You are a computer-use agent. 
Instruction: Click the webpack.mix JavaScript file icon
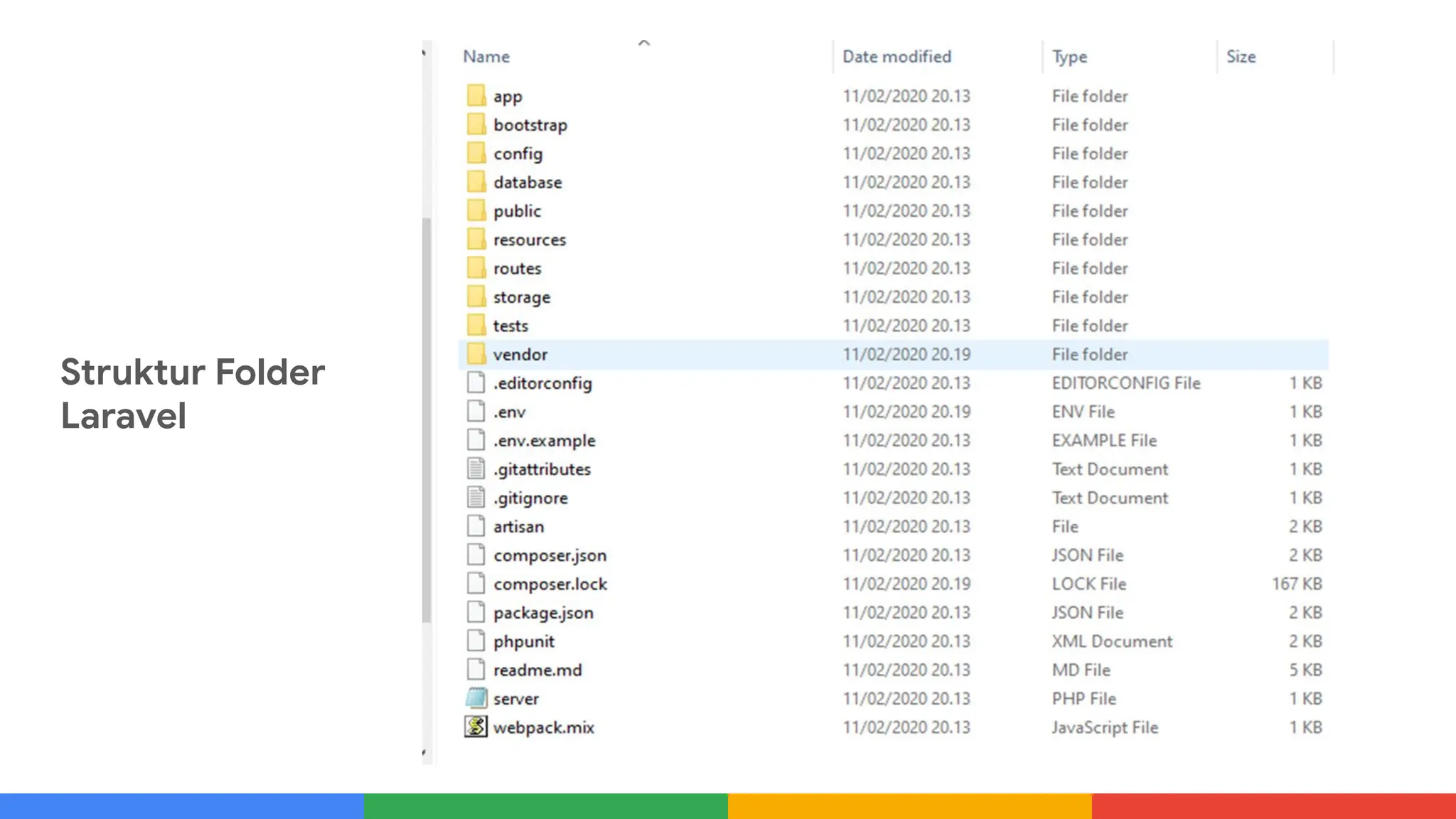point(476,727)
